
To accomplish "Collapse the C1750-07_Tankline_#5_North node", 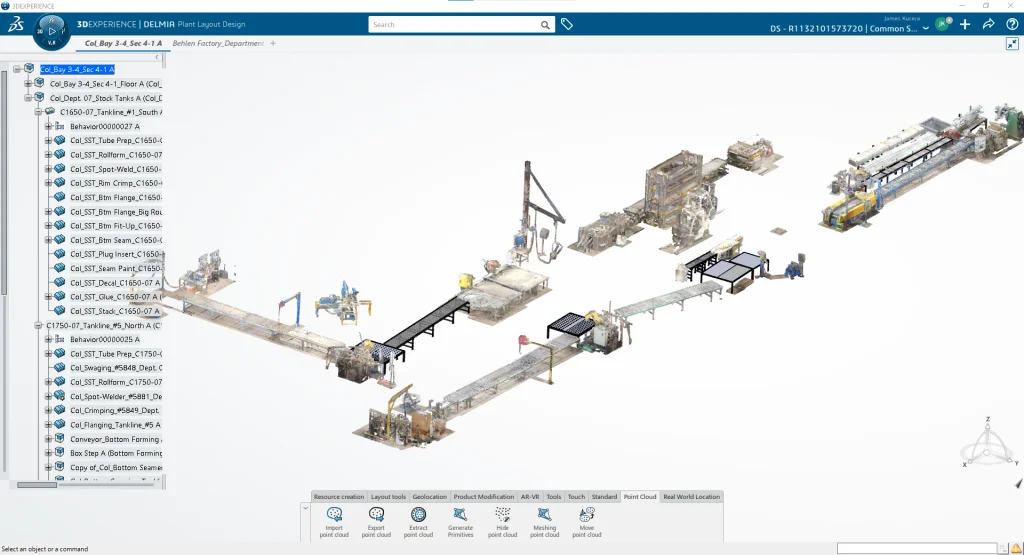I will [37, 325].
